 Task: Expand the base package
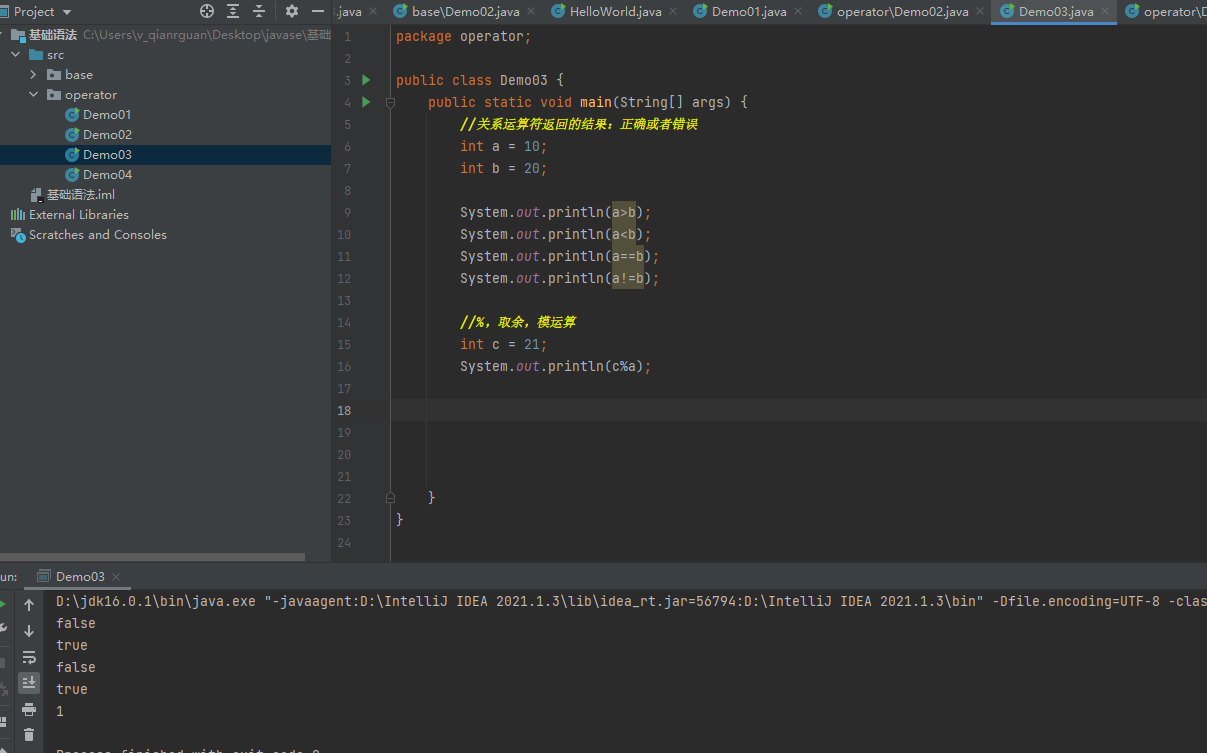click(34, 75)
